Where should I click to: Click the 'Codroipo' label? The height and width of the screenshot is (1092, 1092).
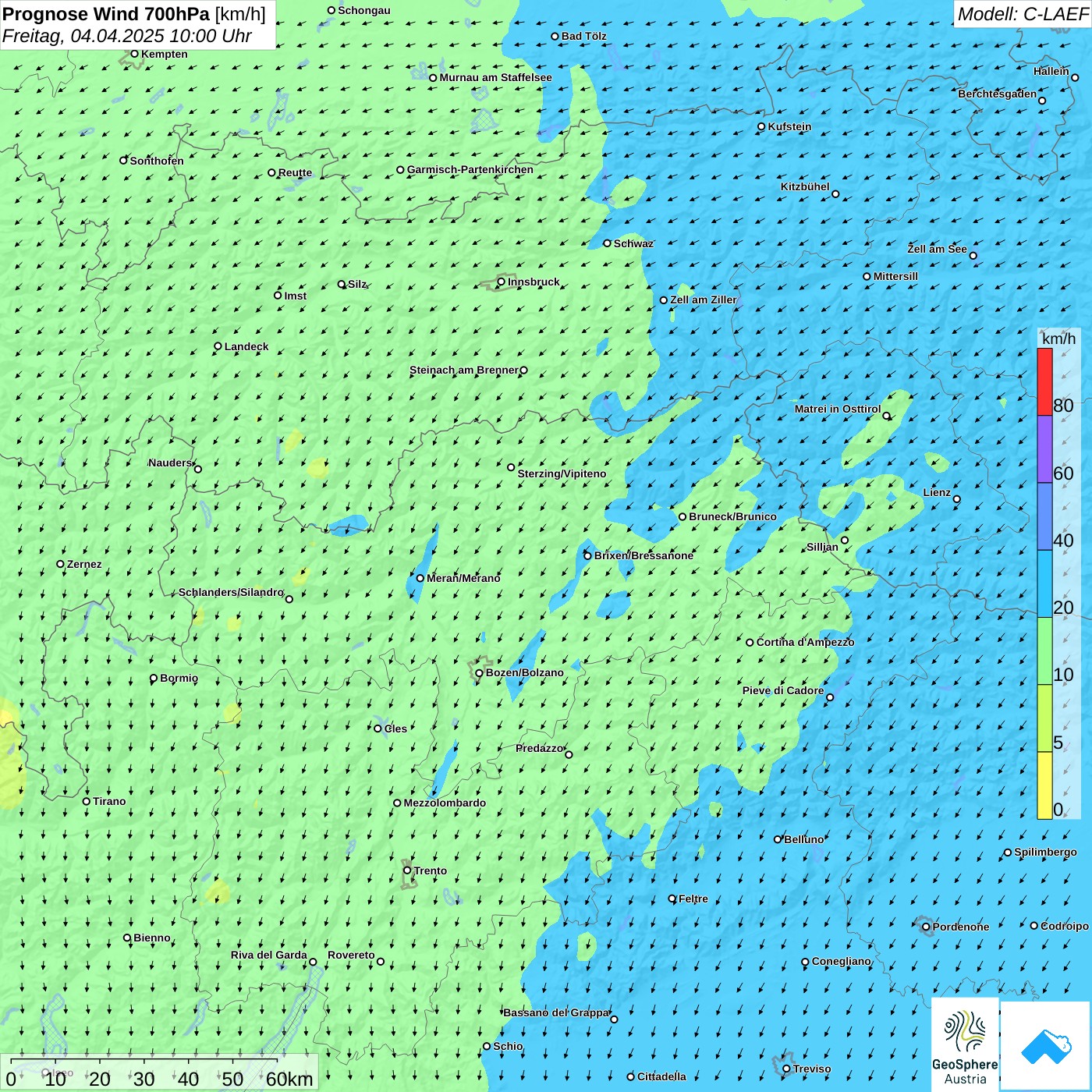[x=1065, y=926]
